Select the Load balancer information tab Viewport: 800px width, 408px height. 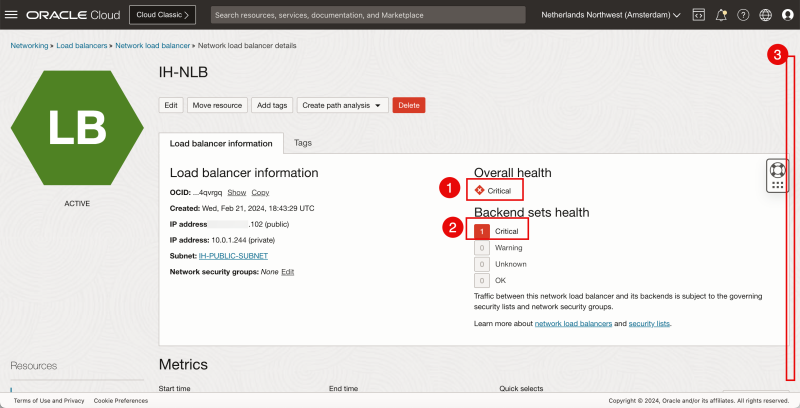pos(221,144)
